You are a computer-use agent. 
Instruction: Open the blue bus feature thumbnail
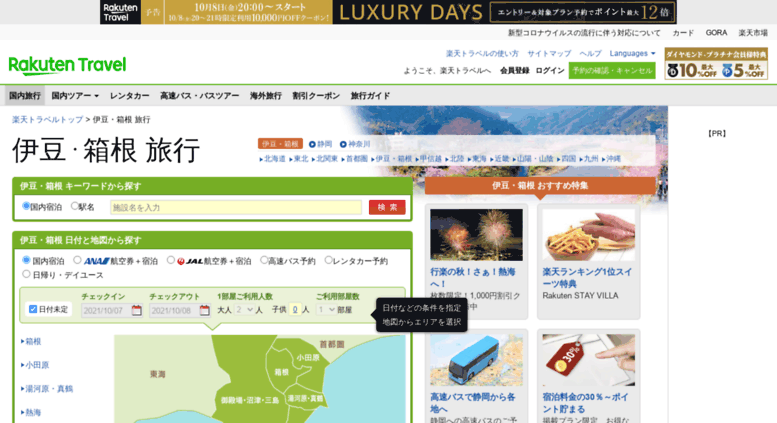tap(476, 360)
